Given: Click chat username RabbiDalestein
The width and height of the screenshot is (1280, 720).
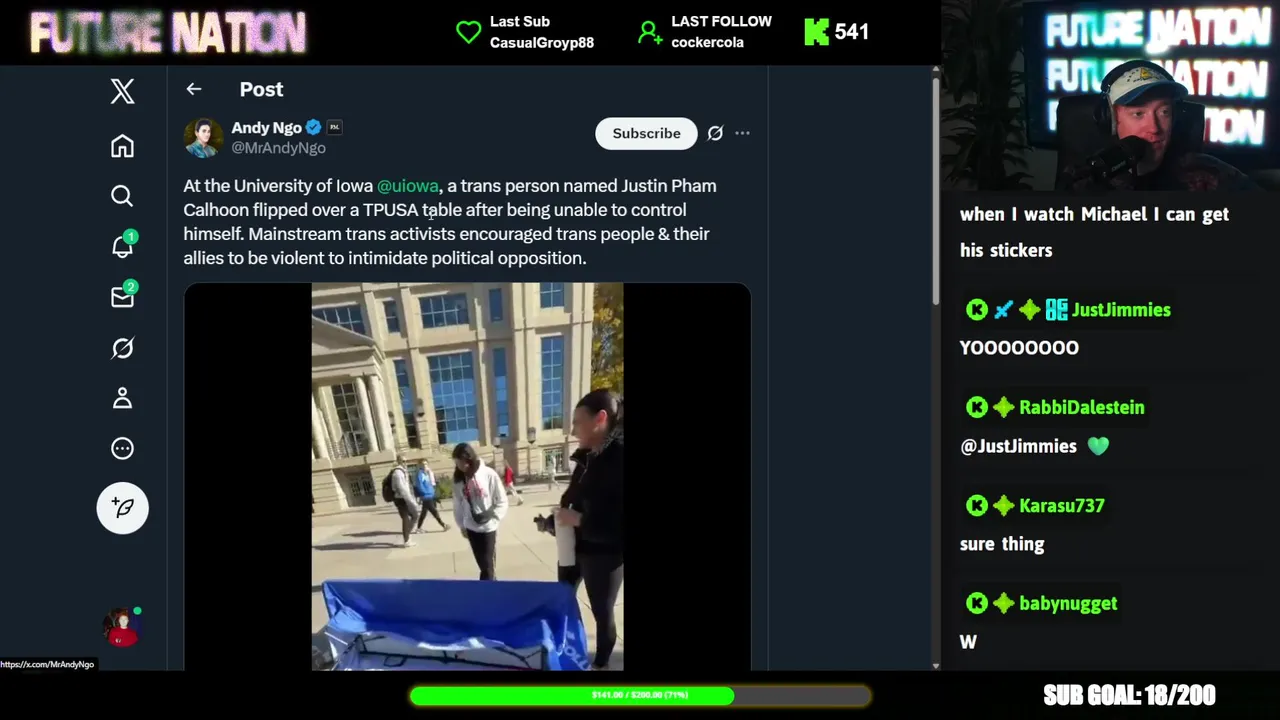Looking at the screenshot, I should click(x=1082, y=407).
